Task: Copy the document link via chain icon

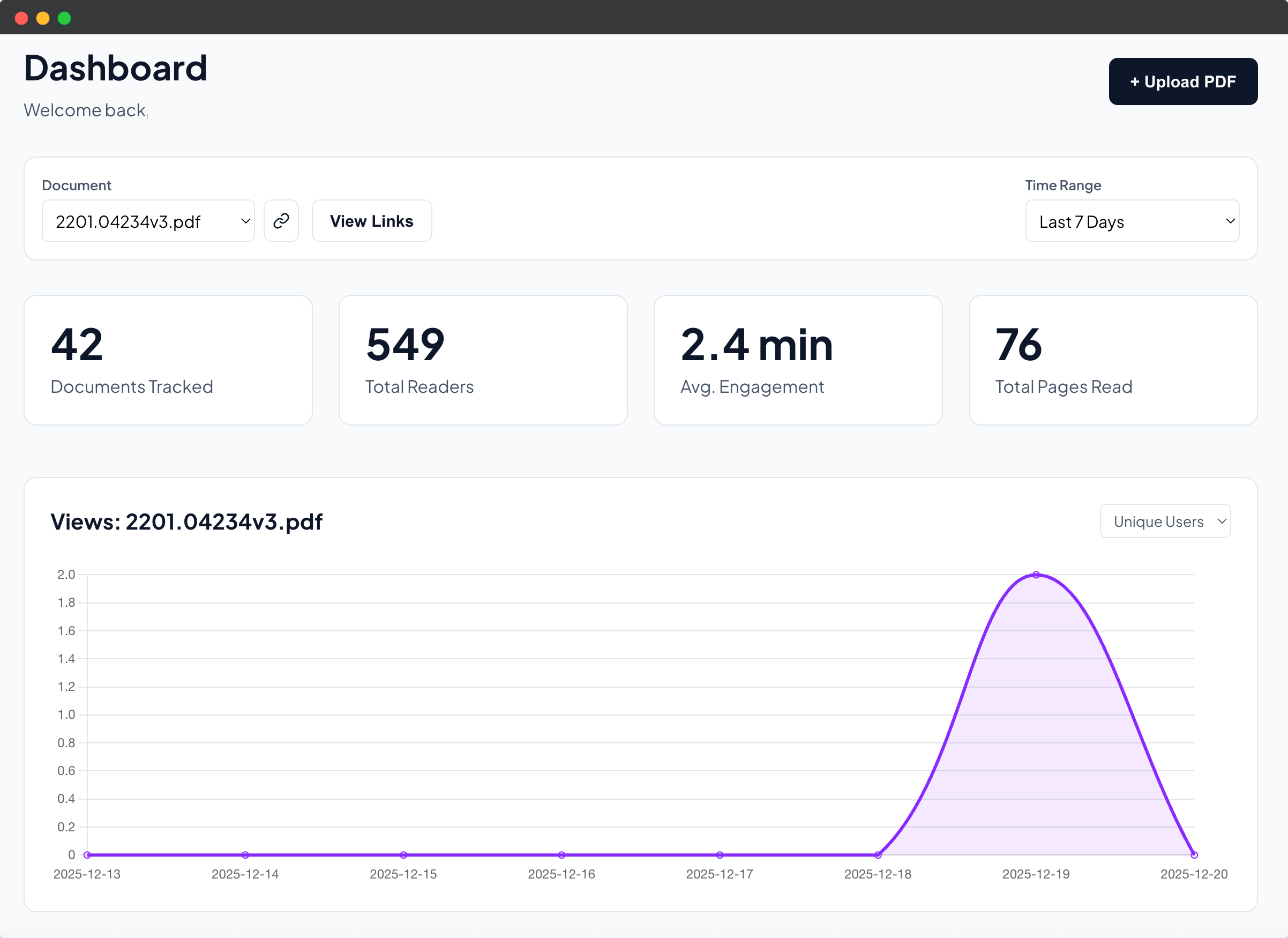Action: pos(281,221)
